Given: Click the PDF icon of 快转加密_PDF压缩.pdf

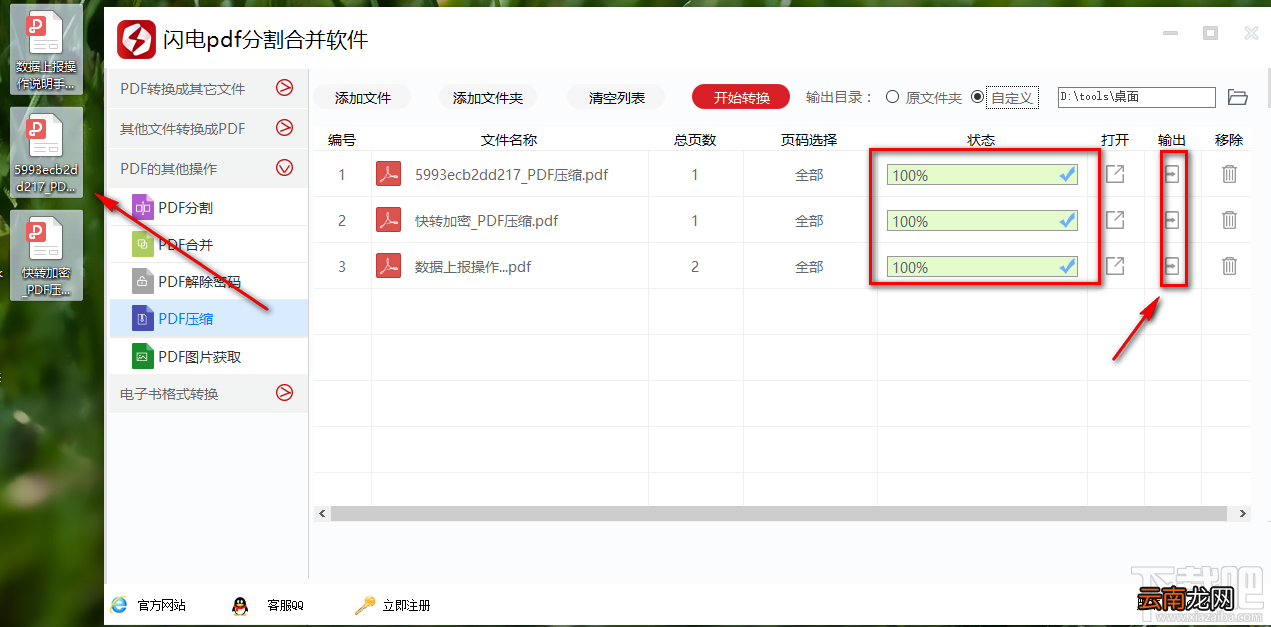Looking at the screenshot, I should (388, 220).
